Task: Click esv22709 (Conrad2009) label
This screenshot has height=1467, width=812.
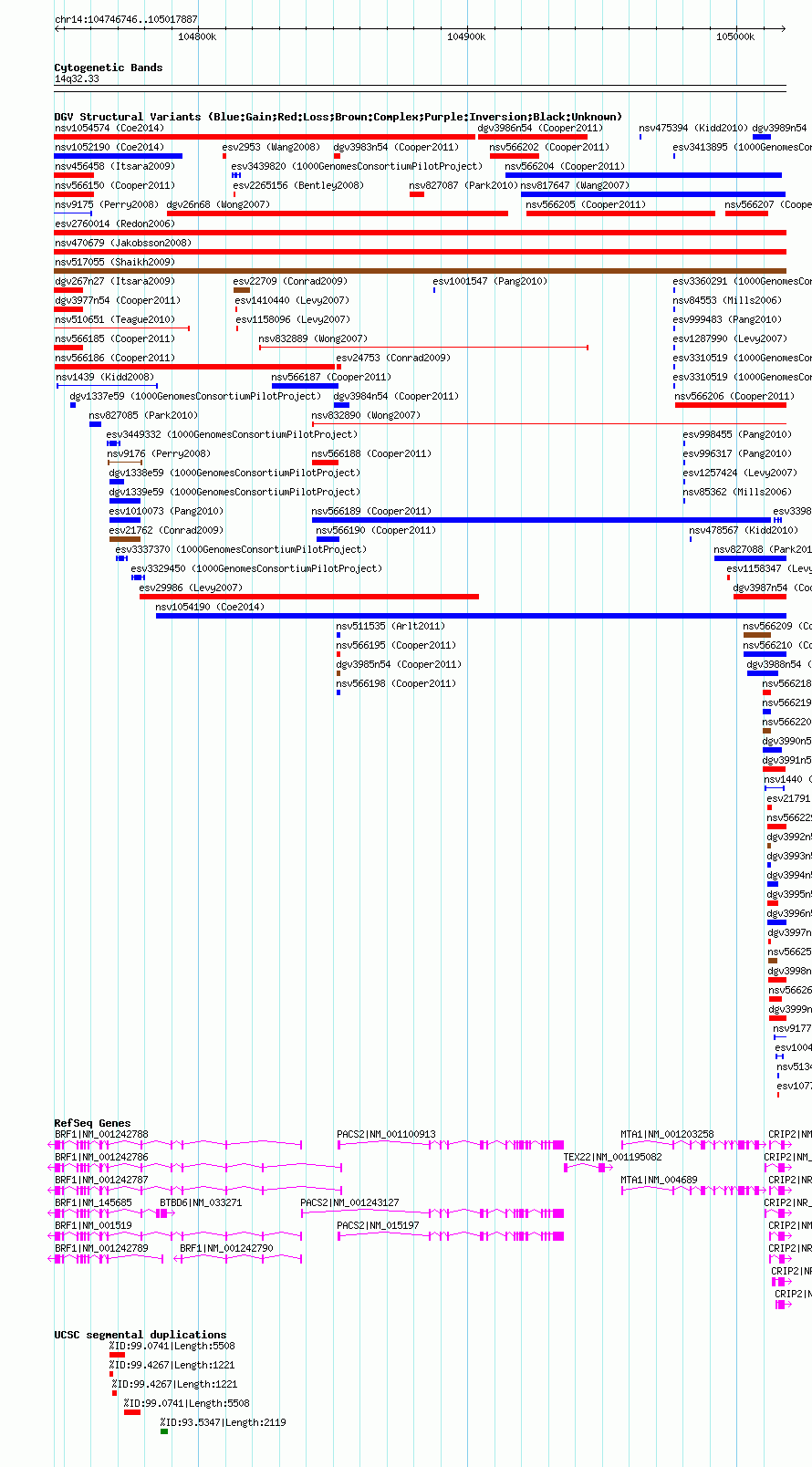Action: coord(290,281)
